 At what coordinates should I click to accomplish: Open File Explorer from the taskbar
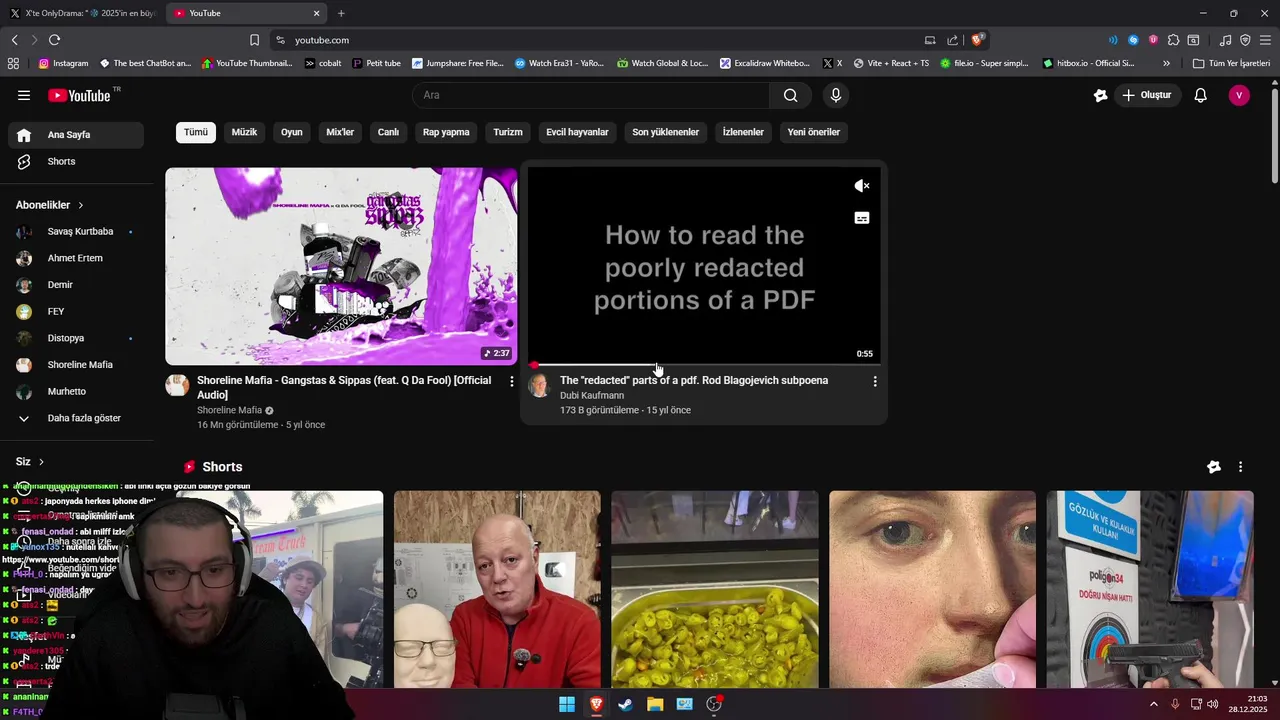point(655,704)
